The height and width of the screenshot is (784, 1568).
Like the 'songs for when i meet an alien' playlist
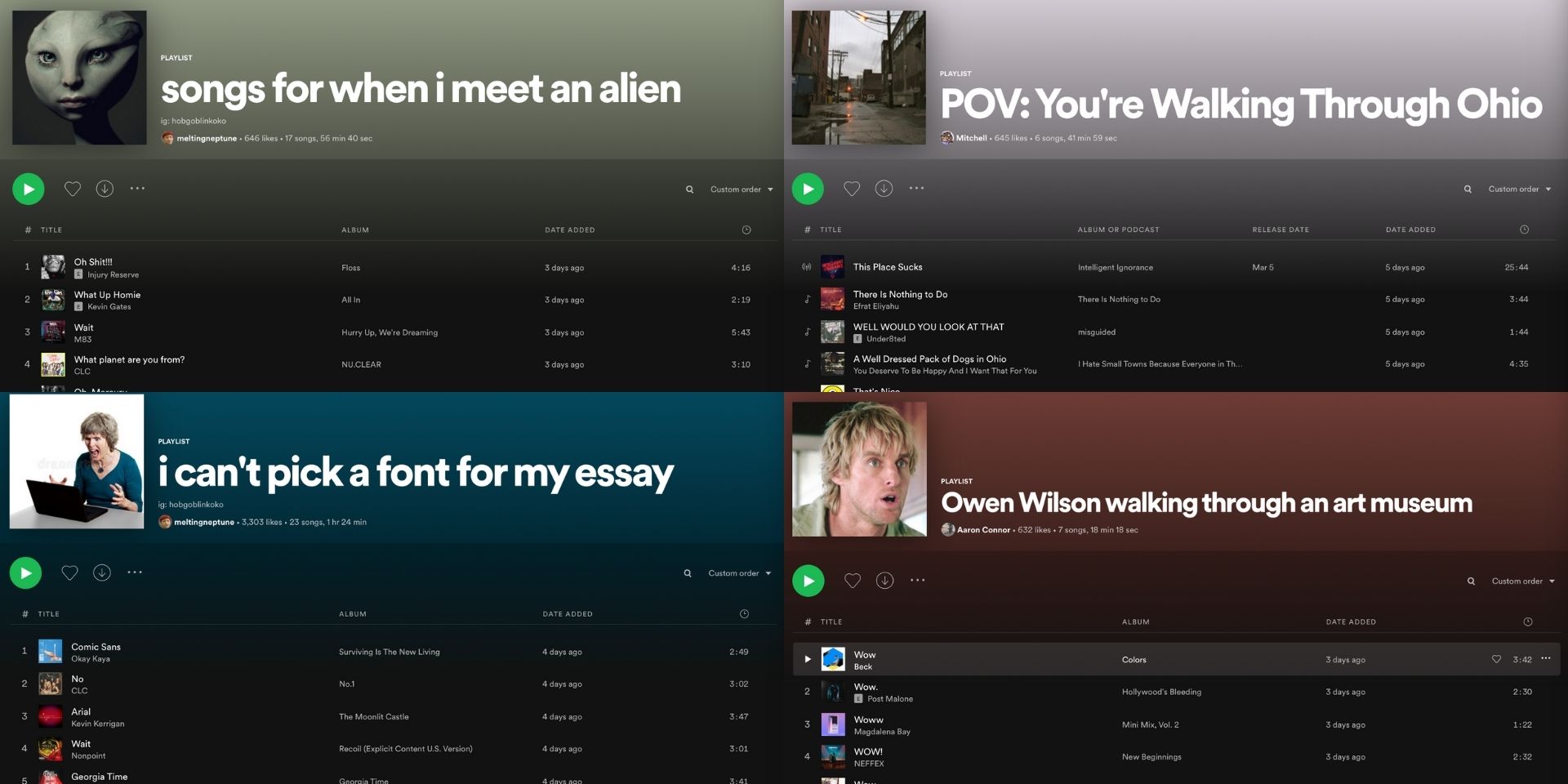click(73, 189)
